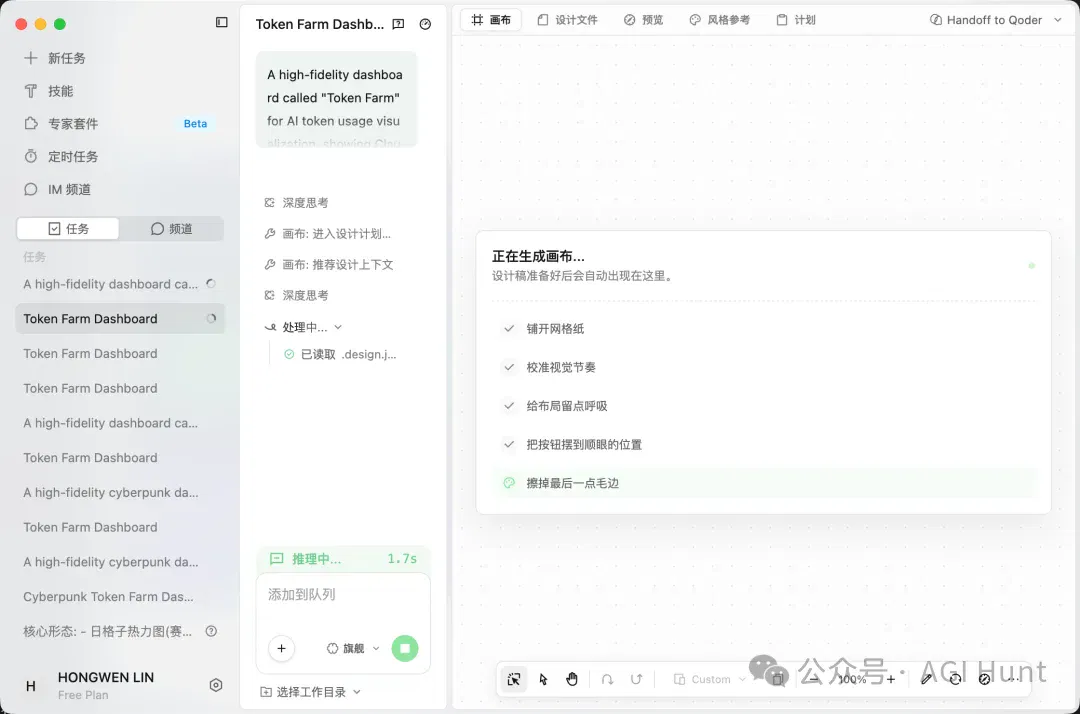Click the 推理中... status bar
Screen dimensions: 1080x714
point(343,559)
